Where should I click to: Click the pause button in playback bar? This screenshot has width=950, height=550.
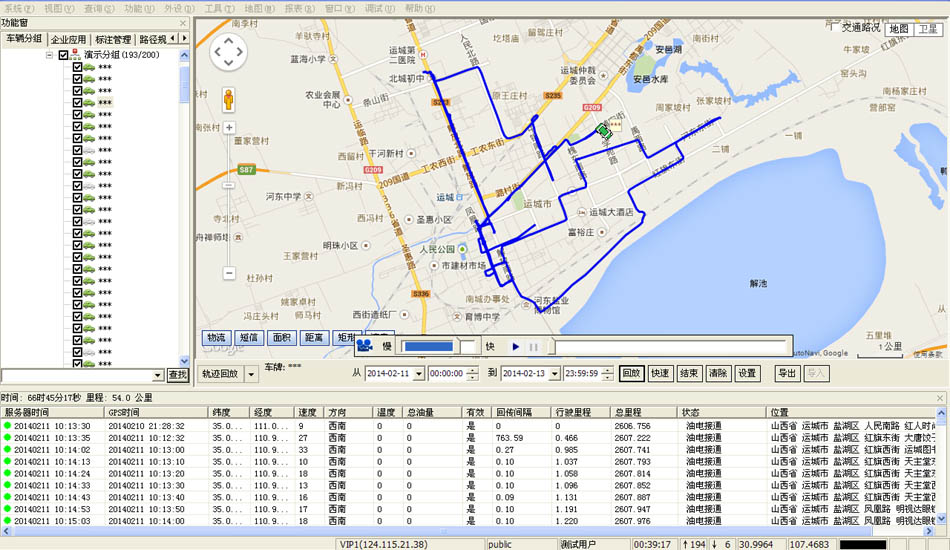pos(533,347)
